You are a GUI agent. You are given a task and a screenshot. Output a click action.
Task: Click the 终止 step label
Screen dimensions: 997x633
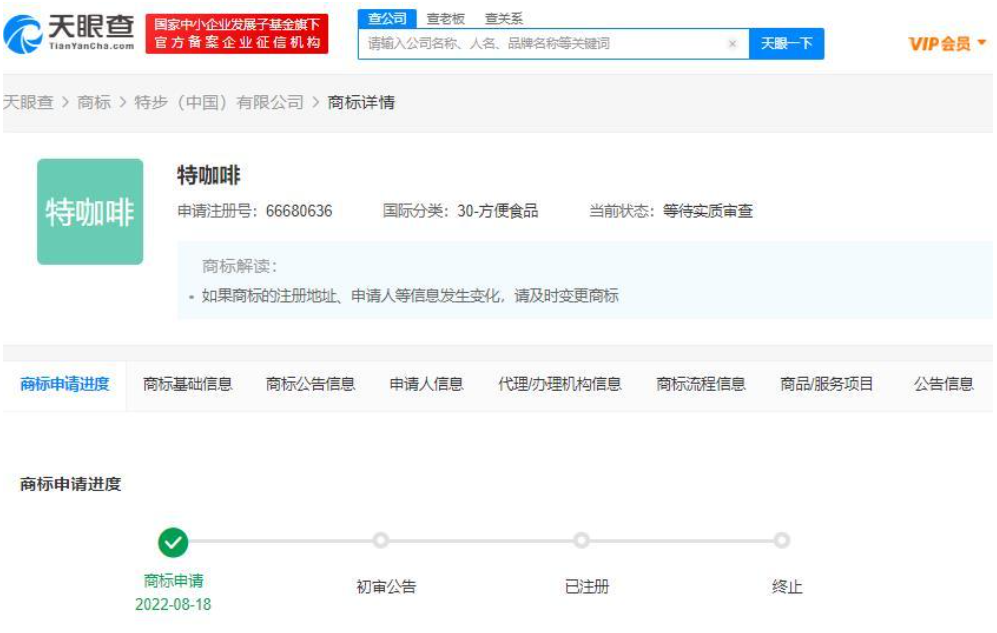(x=787, y=587)
